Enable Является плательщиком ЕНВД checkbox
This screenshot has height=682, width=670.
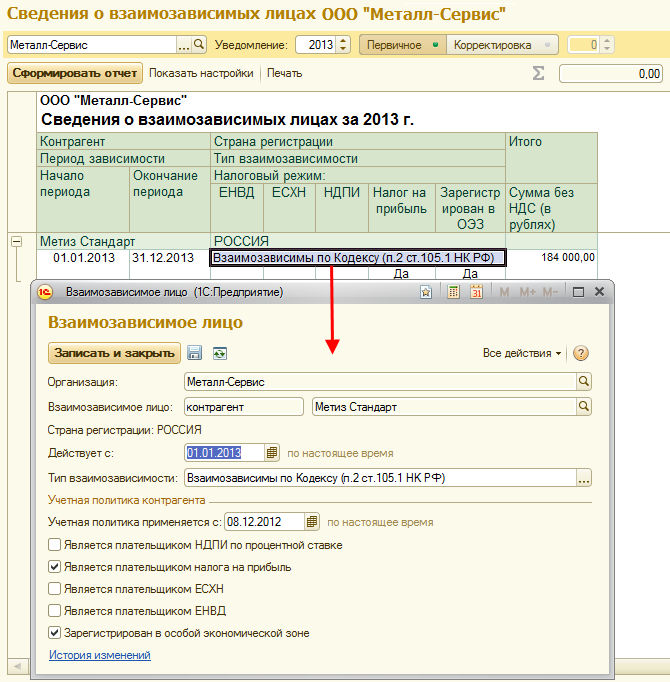pyautogui.click(x=54, y=611)
